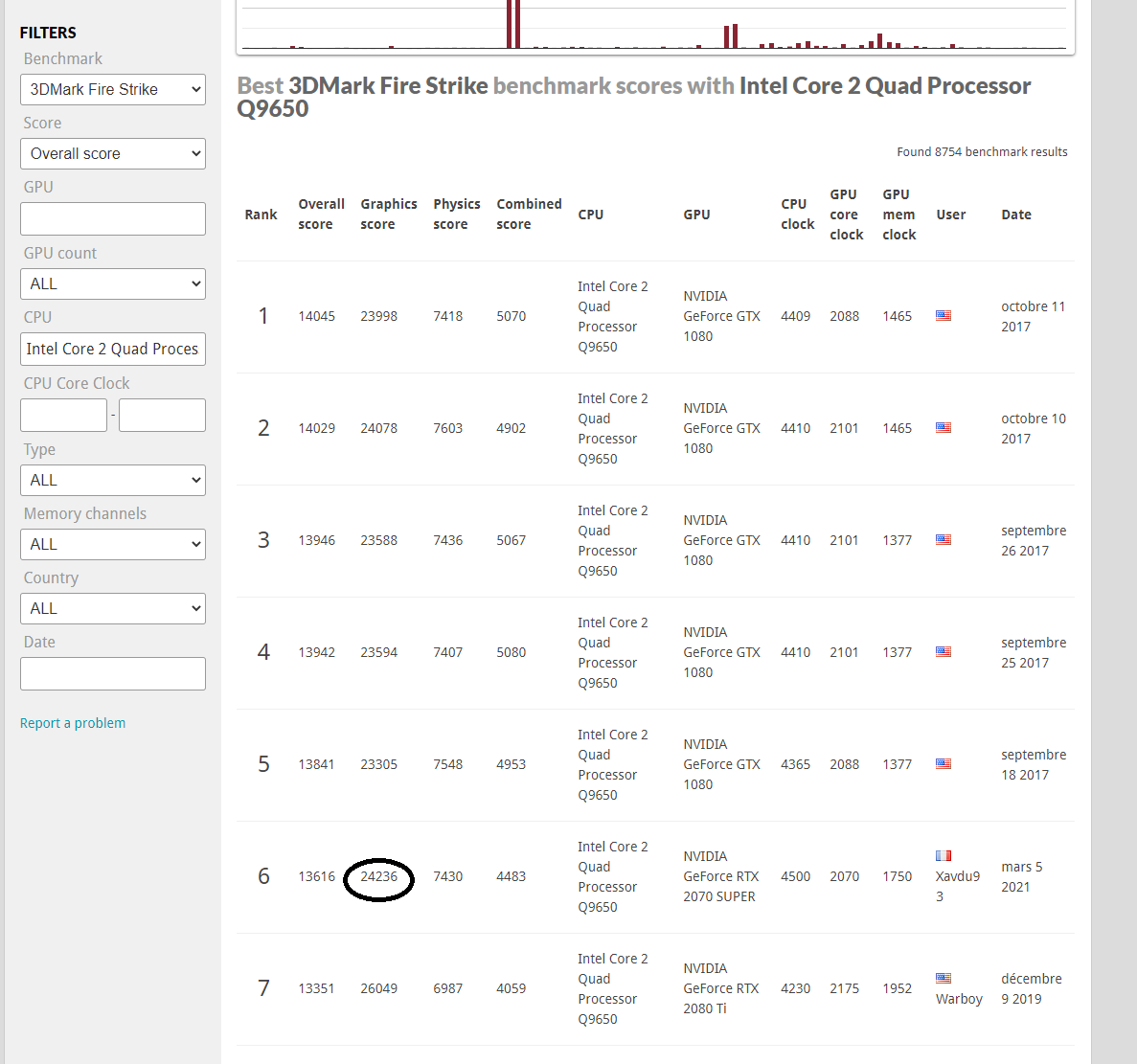
Task: Click the GPU mem clock column header
Action: pyautogui.click(x=899, y=215)
